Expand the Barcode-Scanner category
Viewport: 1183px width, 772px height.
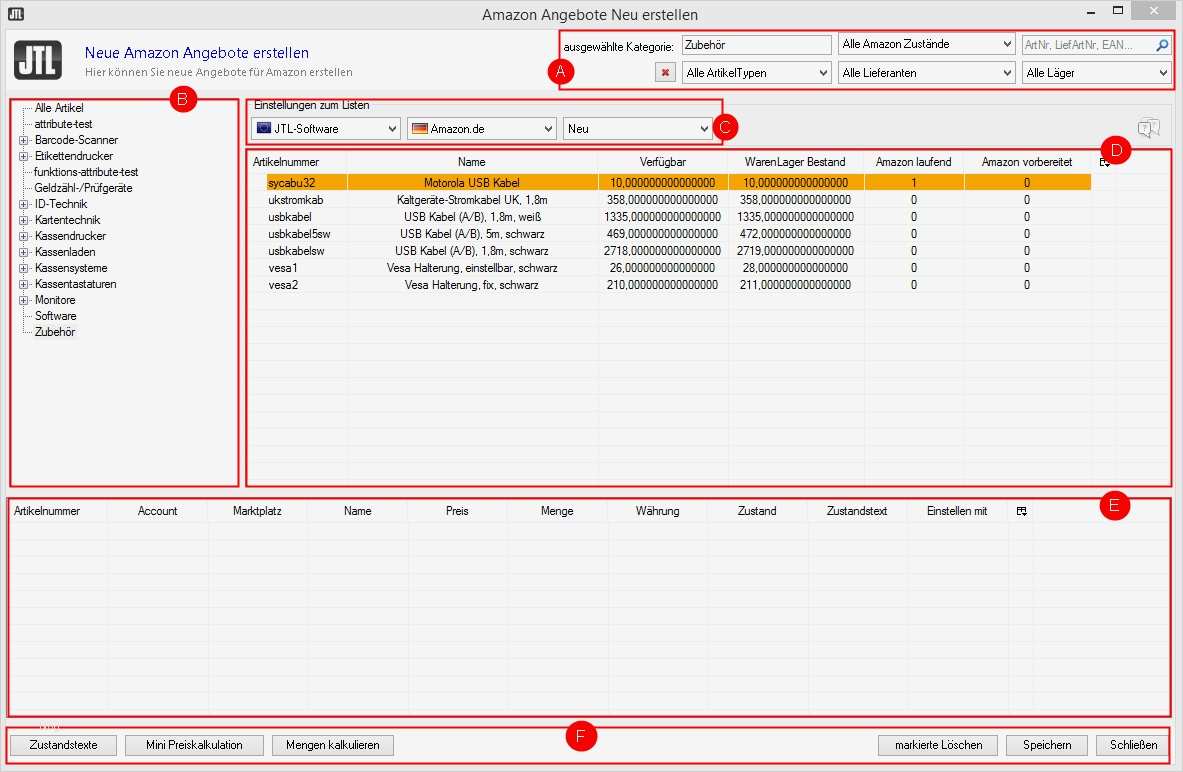click(x=23, y=140)
